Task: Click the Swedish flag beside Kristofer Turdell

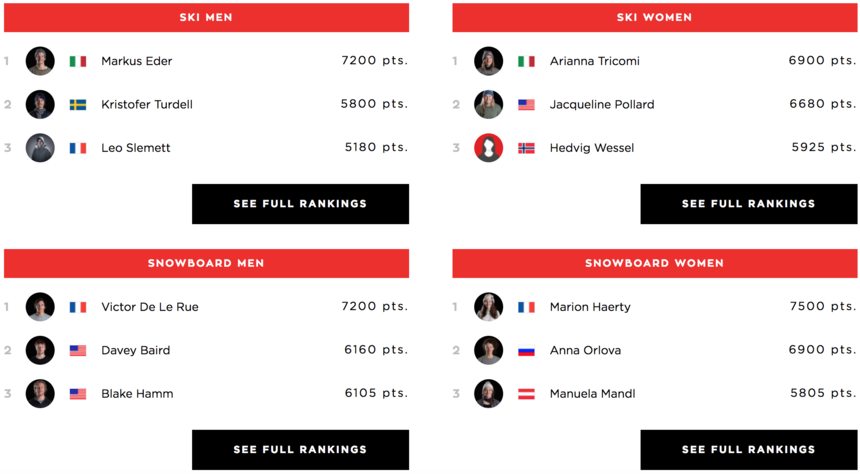Action: [78, 104]
